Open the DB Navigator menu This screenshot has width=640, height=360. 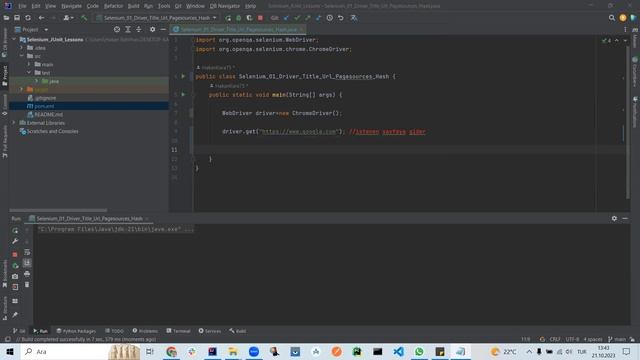225,6
